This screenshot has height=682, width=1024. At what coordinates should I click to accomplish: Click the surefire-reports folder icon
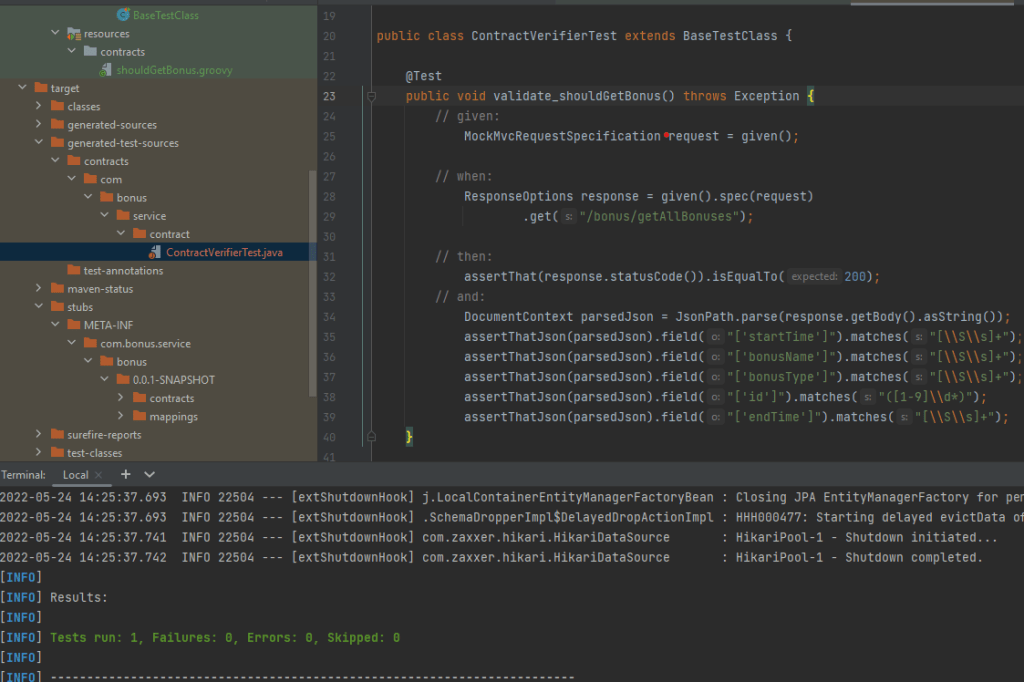point(58,435)
